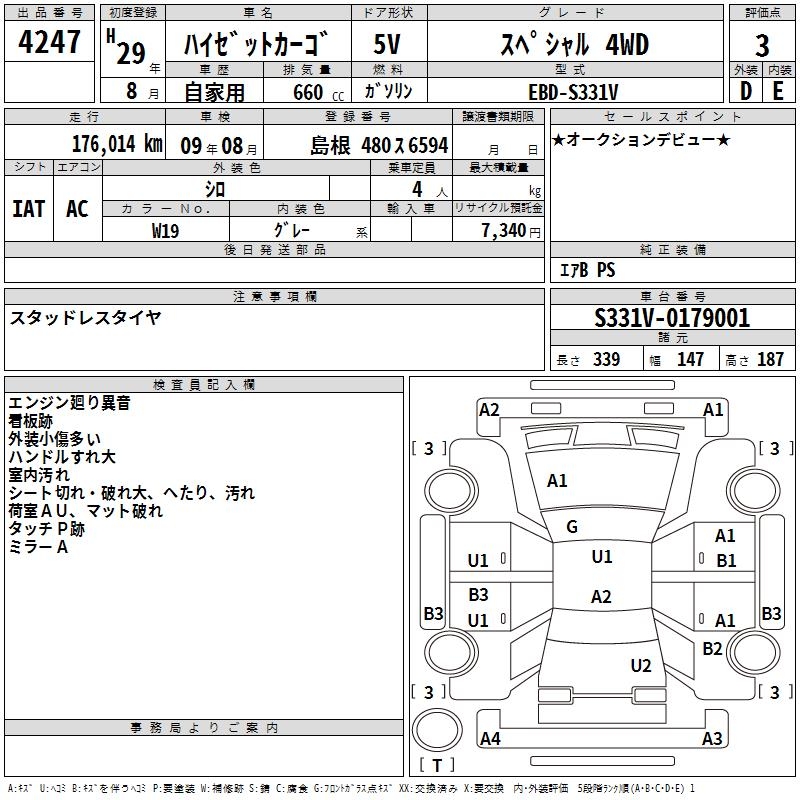Click shift type IAT
The image size is (800, 800).
pos(29,209)
